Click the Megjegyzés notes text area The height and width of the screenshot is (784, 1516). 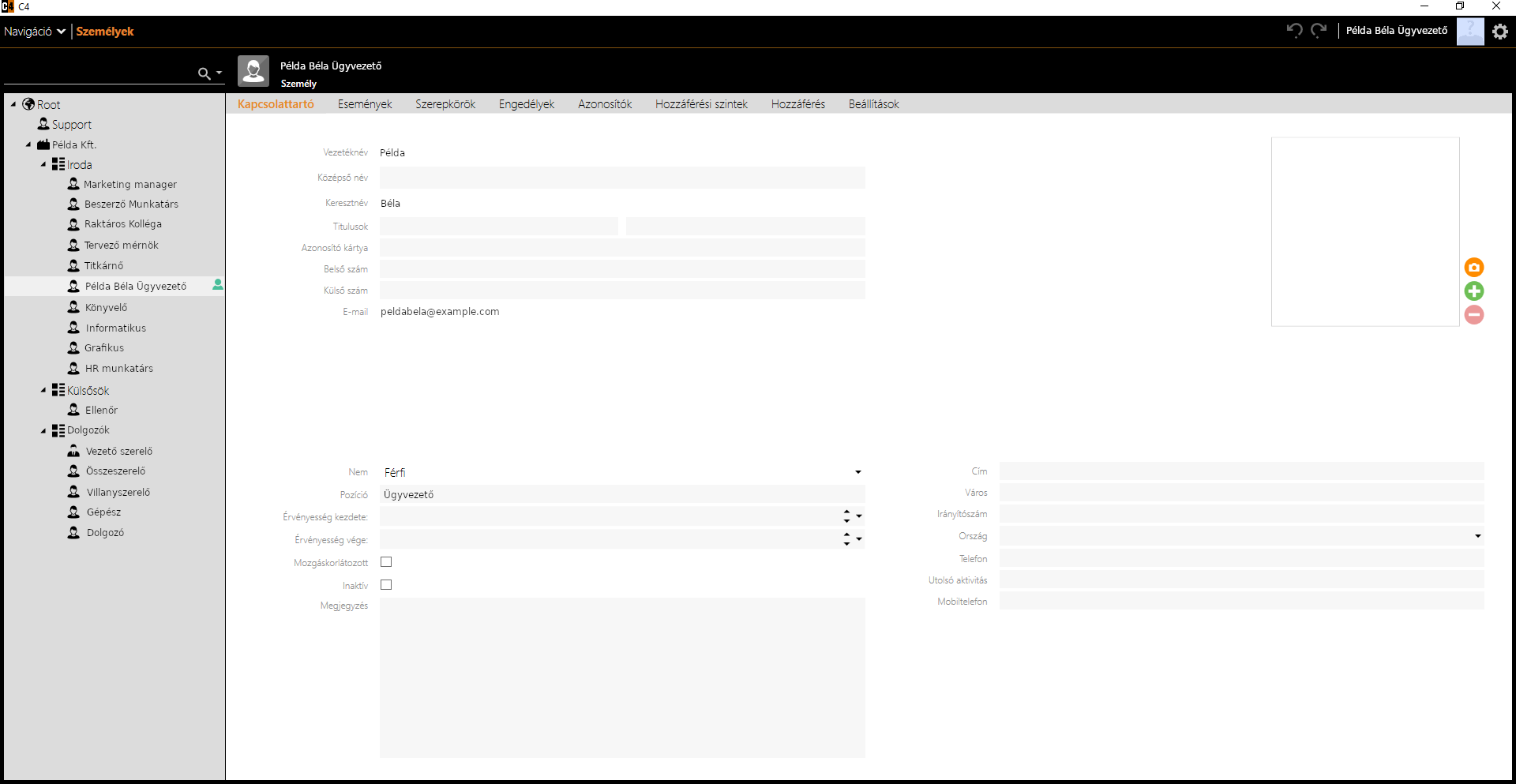point(622,677)
